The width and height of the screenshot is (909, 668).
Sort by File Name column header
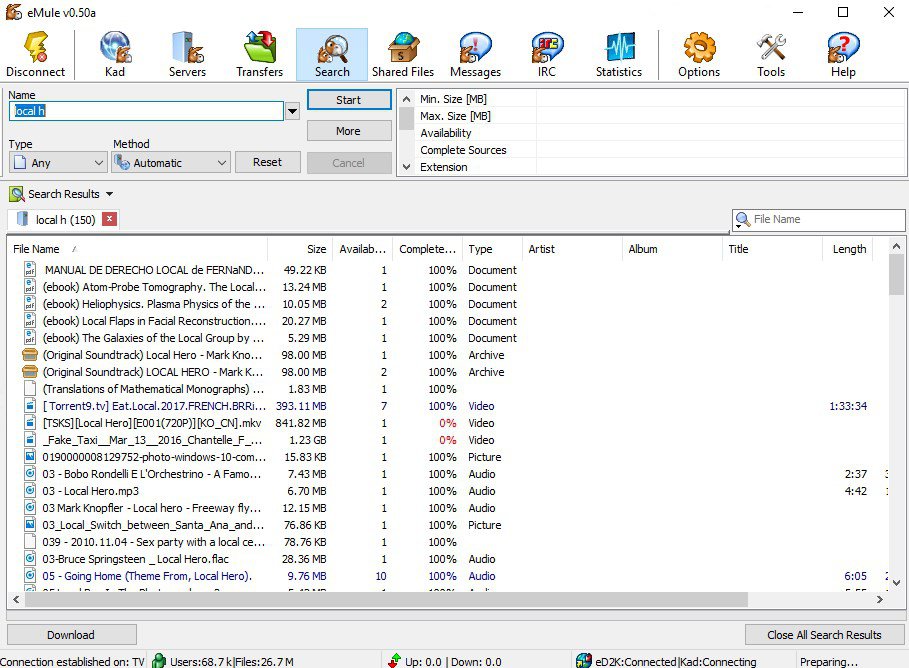[x=138, y=249]
